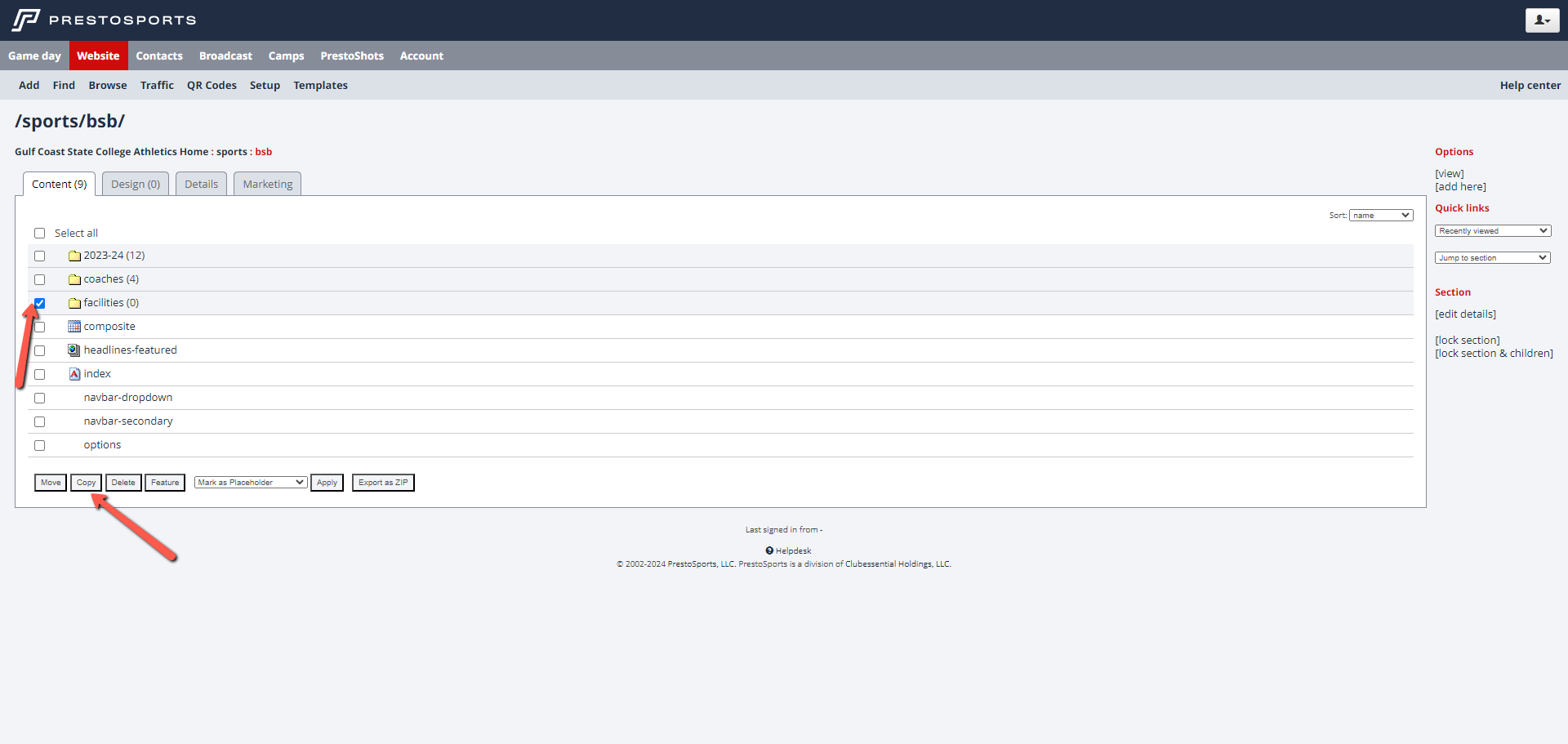Open the Broadcast menu

(x=225, y=56)
